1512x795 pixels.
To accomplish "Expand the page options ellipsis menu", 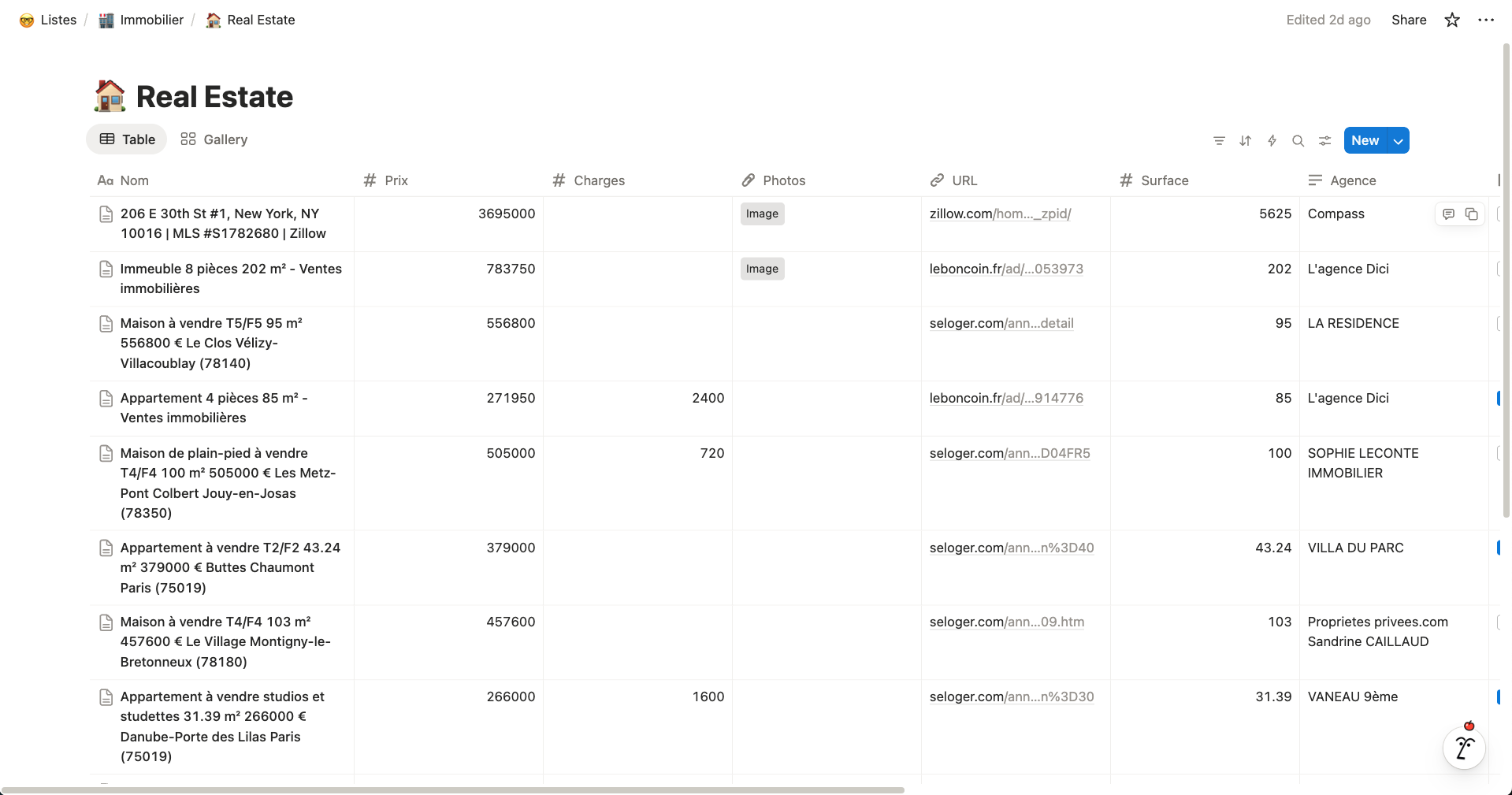I will [1486, 20].
